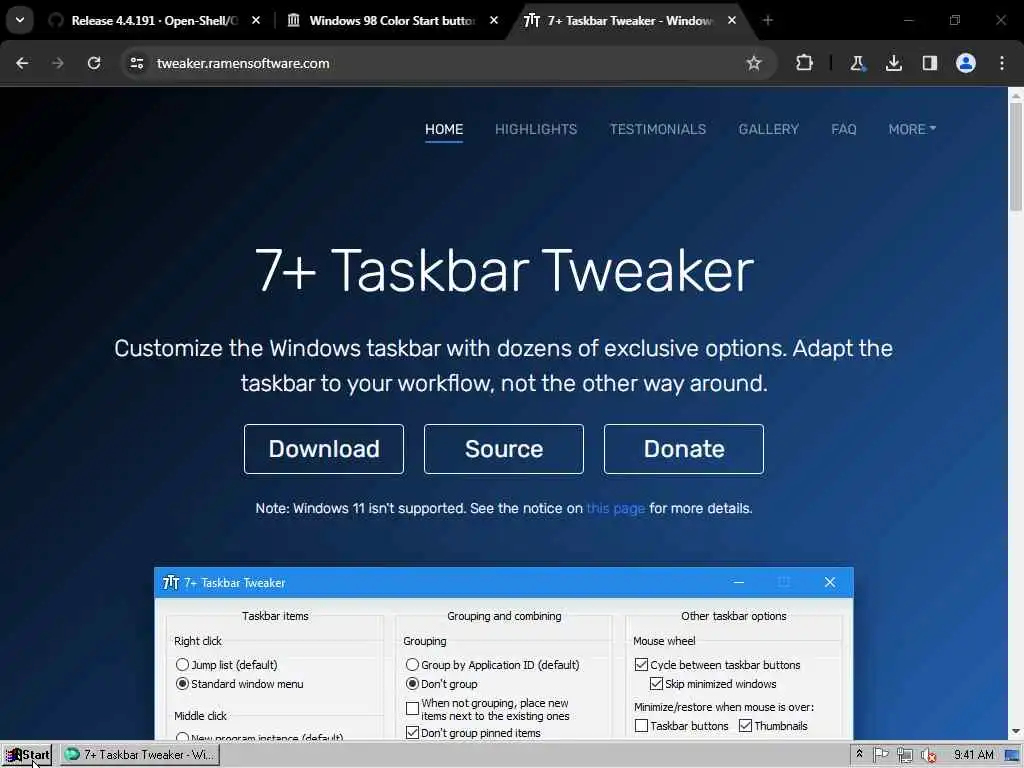Screen dimensions: 1024x768
Task: Click the show desktop icon in tray
Action: click(x=1012, y=756)
